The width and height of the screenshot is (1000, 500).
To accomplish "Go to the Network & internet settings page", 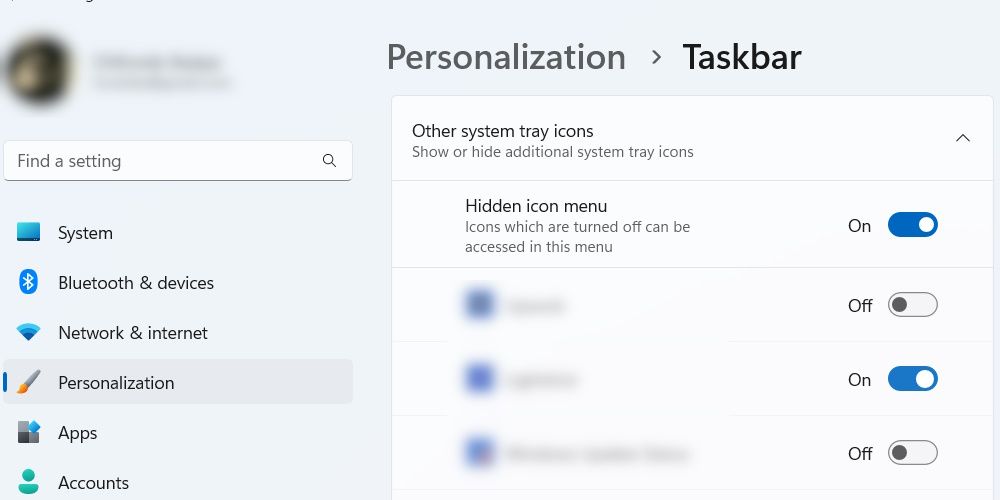I will 133,333.
